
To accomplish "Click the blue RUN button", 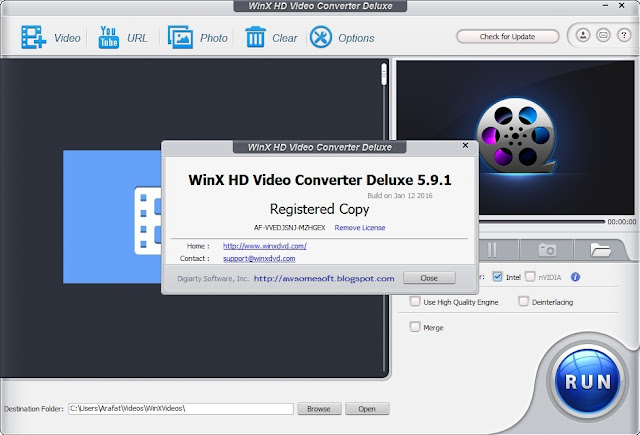I will pyautogui.click(x=588, y=381).
